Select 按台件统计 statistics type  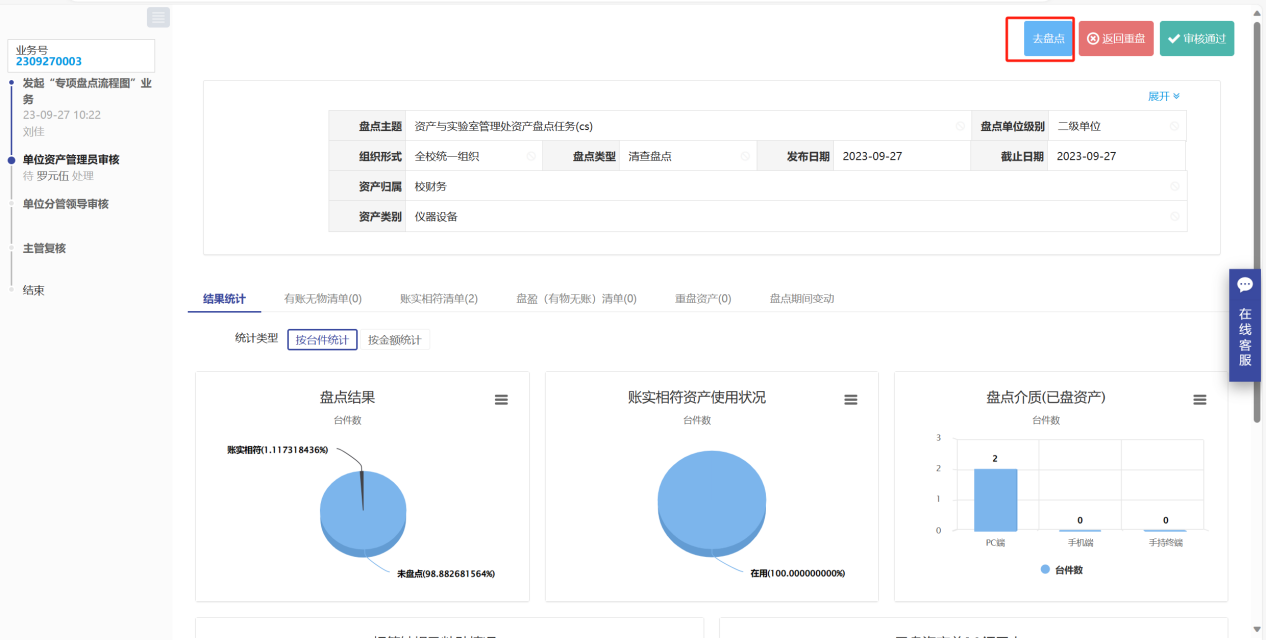322,340
